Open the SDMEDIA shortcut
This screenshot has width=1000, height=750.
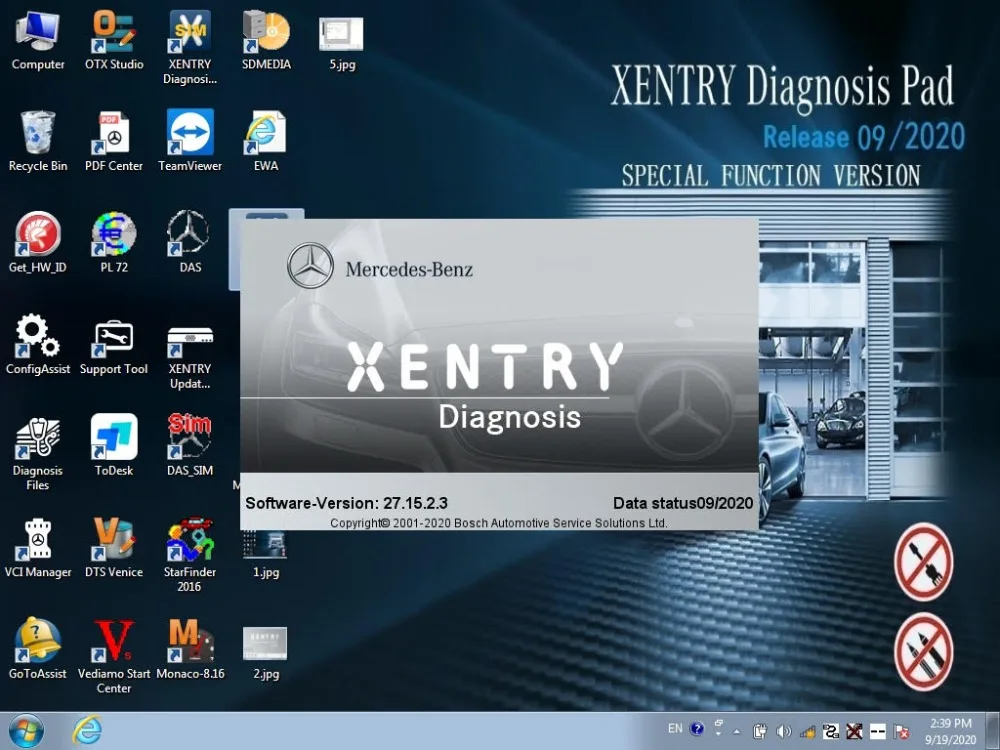coord(266,40)
